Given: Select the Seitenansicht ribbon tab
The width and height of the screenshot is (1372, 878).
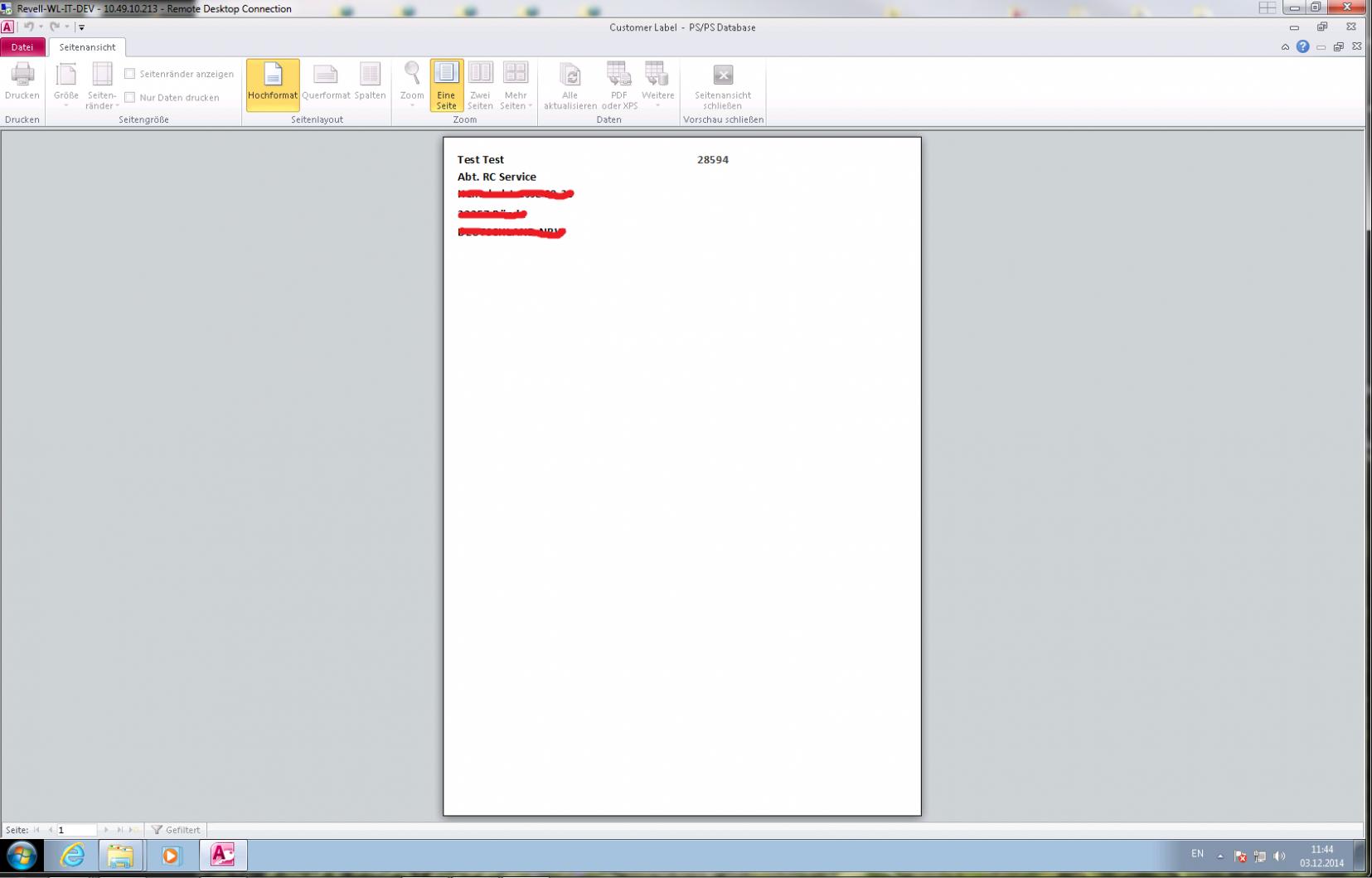Looking at the screenshot, I should point(87,47).
